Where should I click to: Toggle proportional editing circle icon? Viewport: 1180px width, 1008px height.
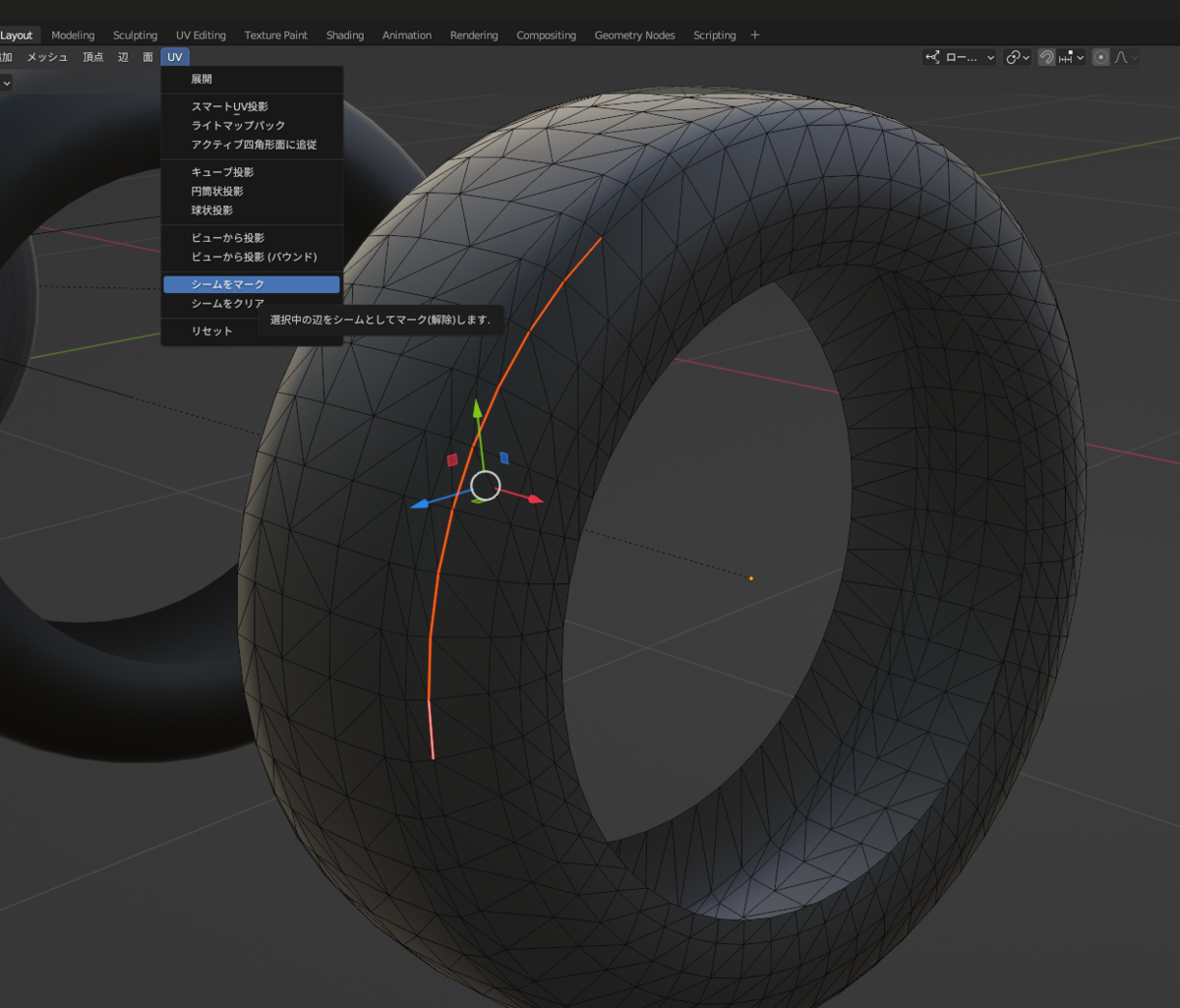[x=1100, y=57]
